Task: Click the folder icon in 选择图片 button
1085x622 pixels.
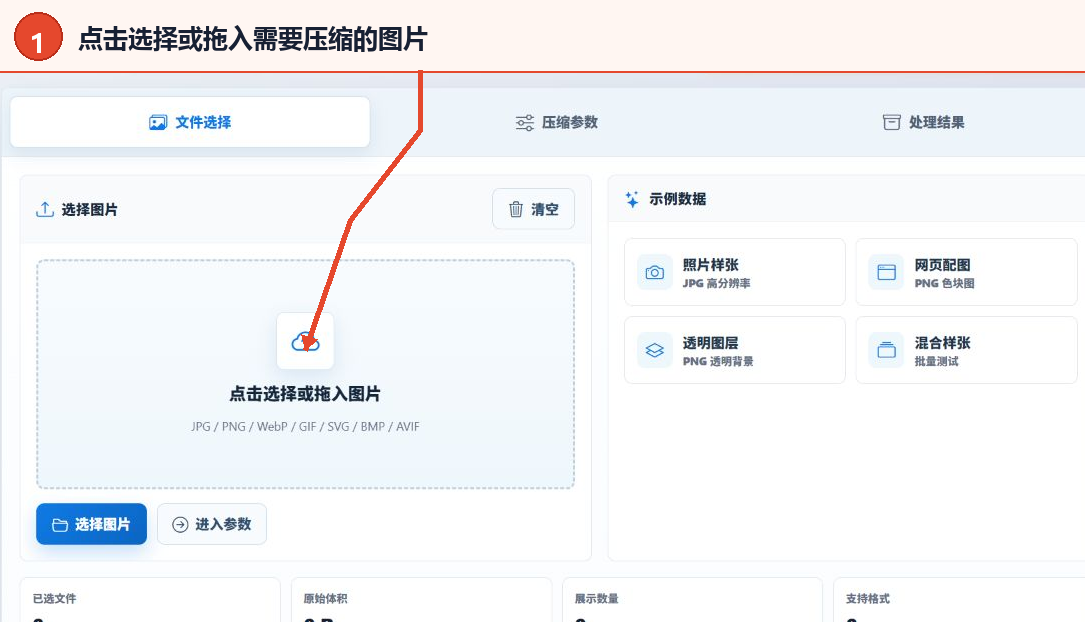Action: (60, 525)
